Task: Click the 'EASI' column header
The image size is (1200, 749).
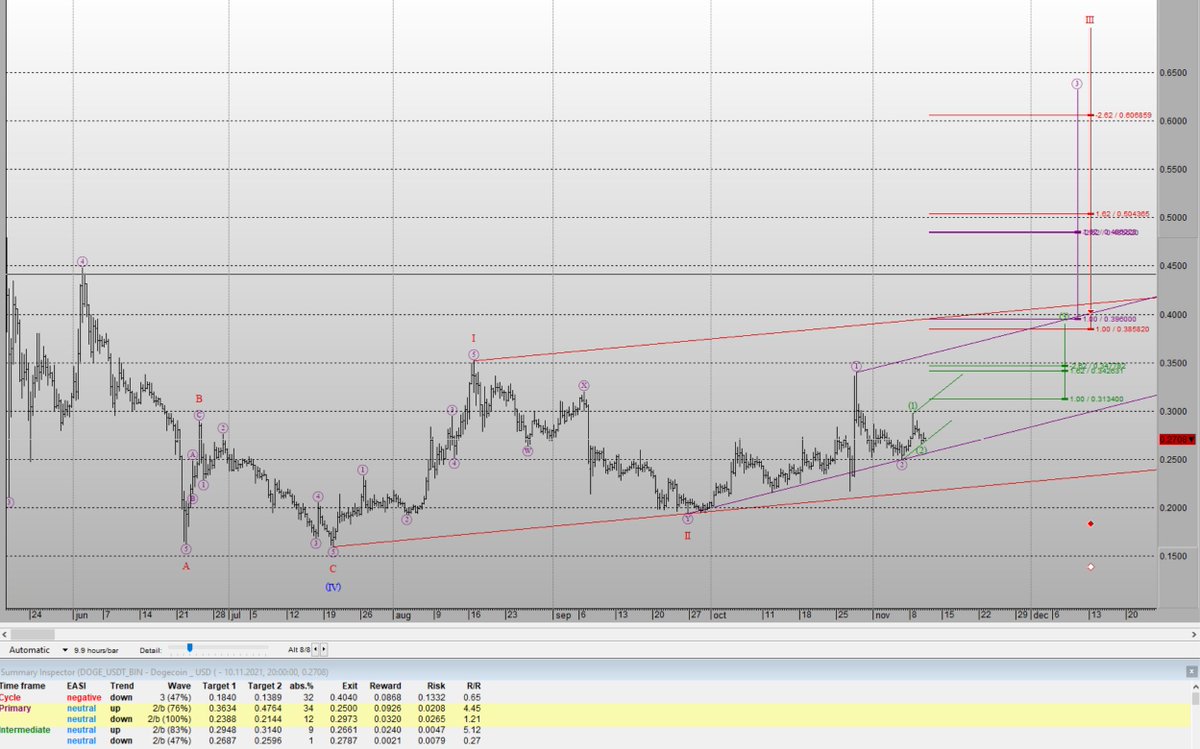Action: (x=77, y=686)
